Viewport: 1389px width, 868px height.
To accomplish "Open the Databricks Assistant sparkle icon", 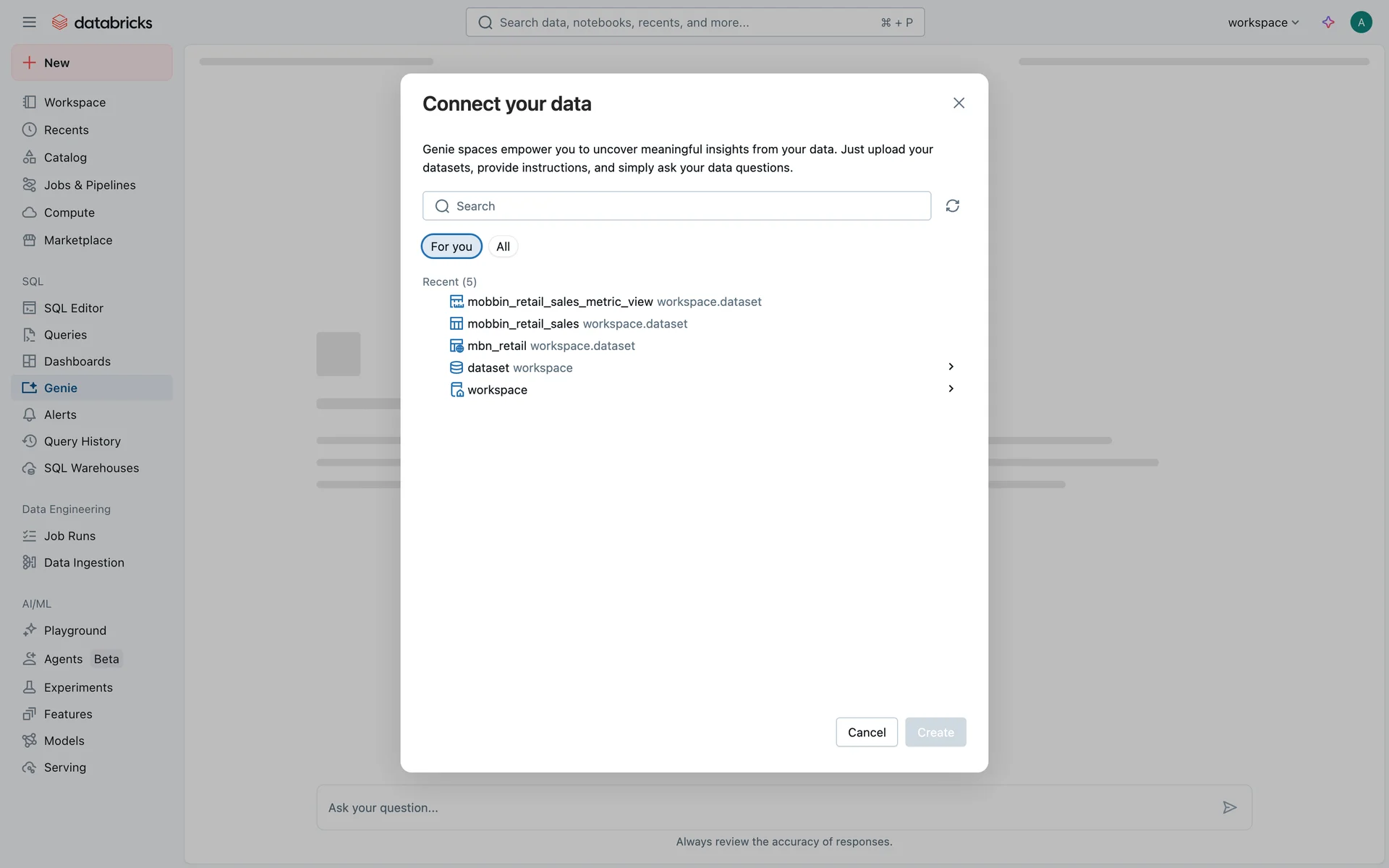I will pyautogui.click(x=1328, y=22).
